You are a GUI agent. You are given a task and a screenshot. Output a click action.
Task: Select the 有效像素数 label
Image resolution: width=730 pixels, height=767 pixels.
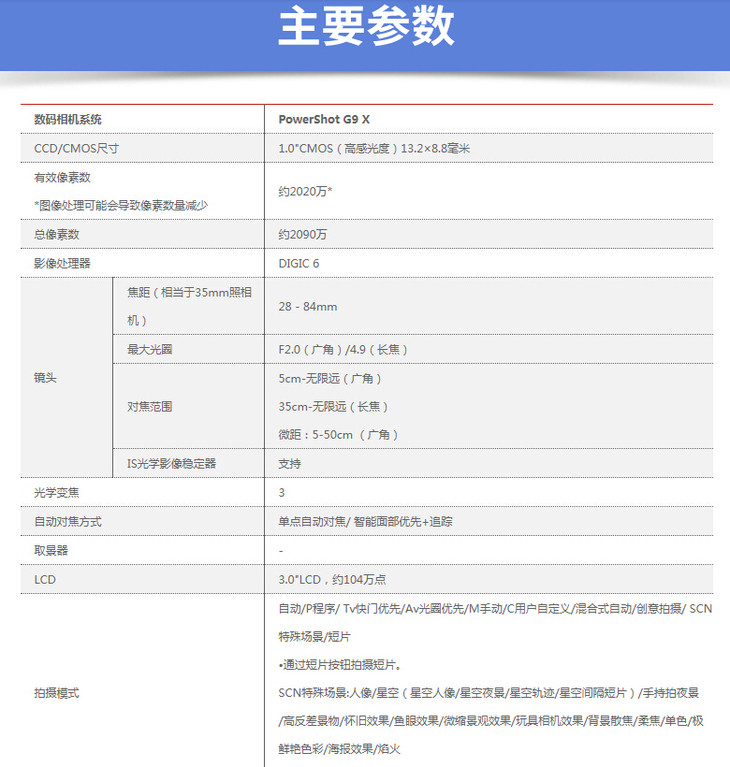(x=63, y=177)
